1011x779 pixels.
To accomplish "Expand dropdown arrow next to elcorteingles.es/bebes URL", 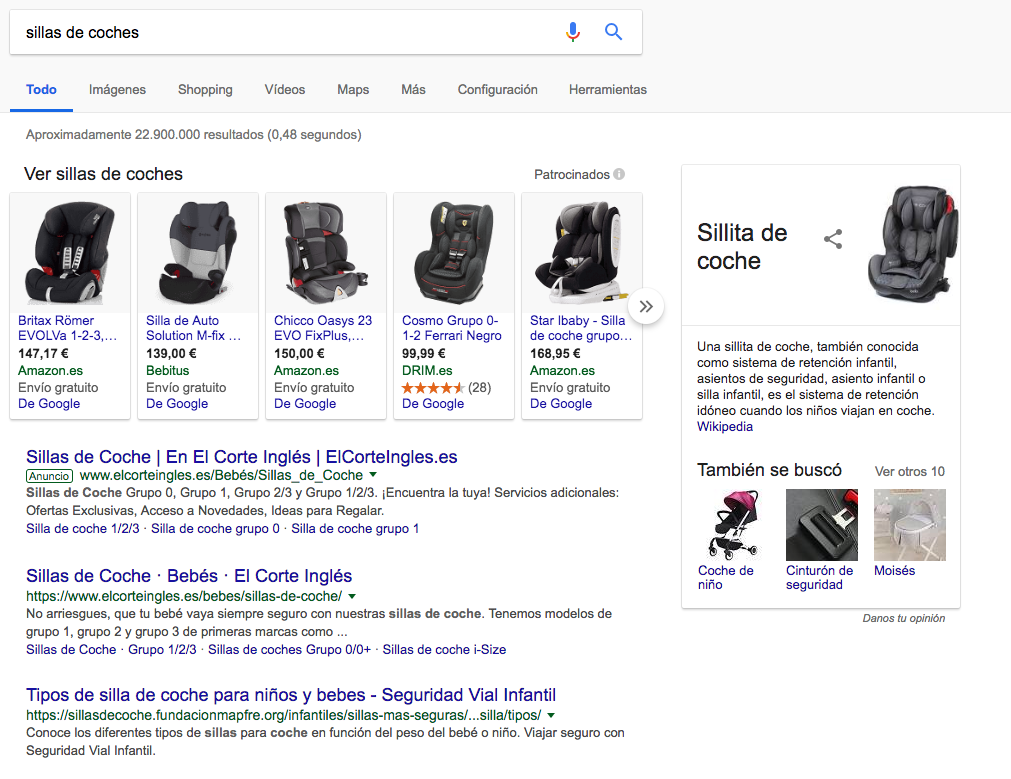I will coord(352,596).
